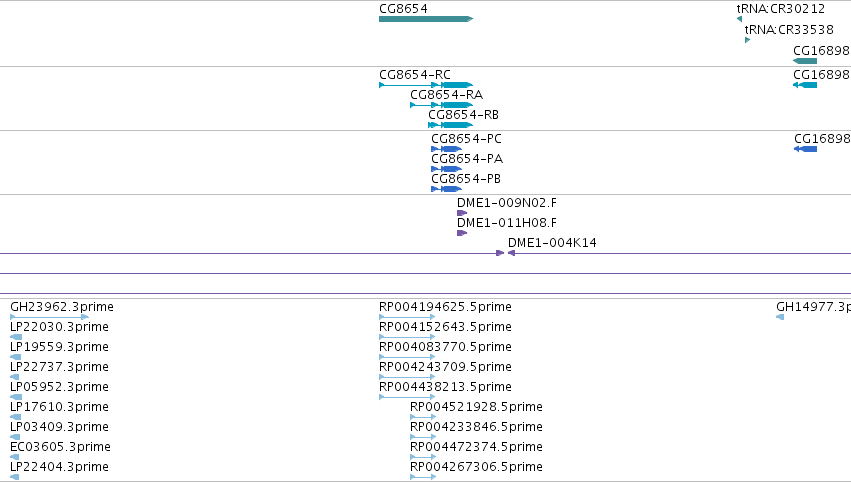Viewport: 851px width, 482px height.
Task: Select the DME1-011H08.F feature arrow
Action: [x=462, y=233]
